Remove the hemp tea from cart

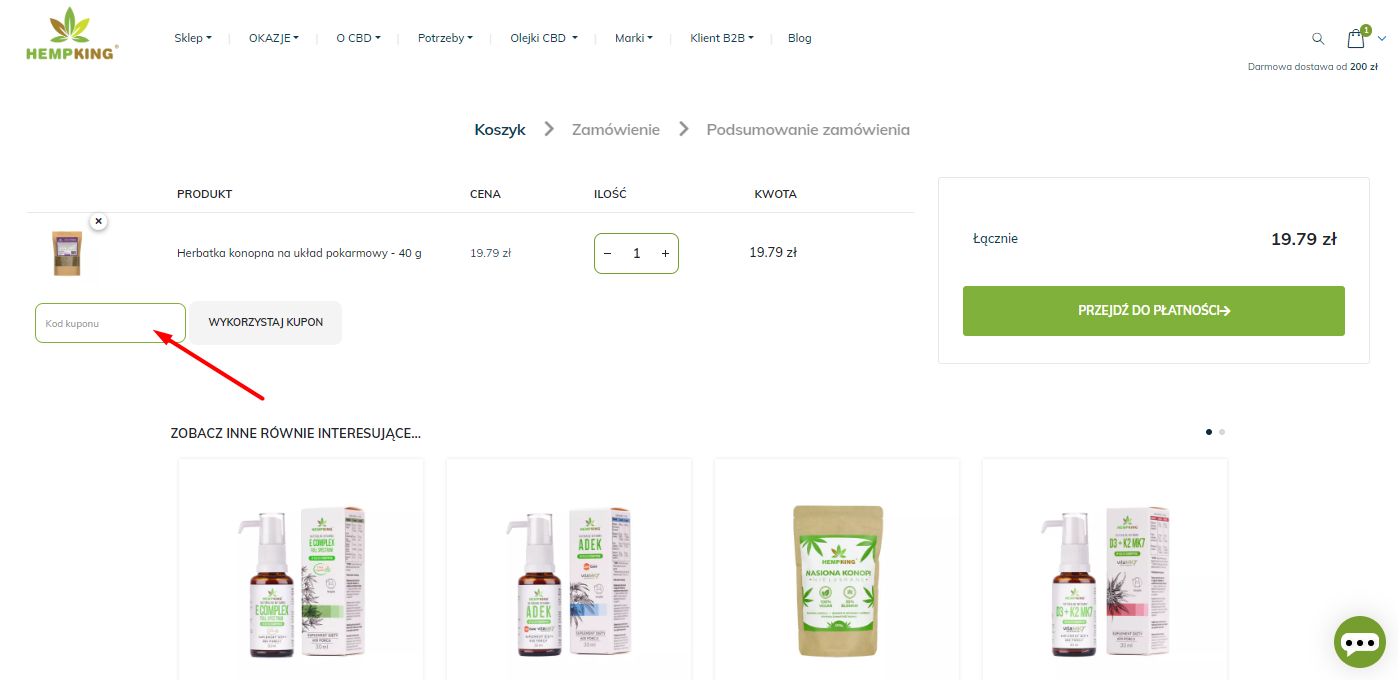tap(98, 221)
